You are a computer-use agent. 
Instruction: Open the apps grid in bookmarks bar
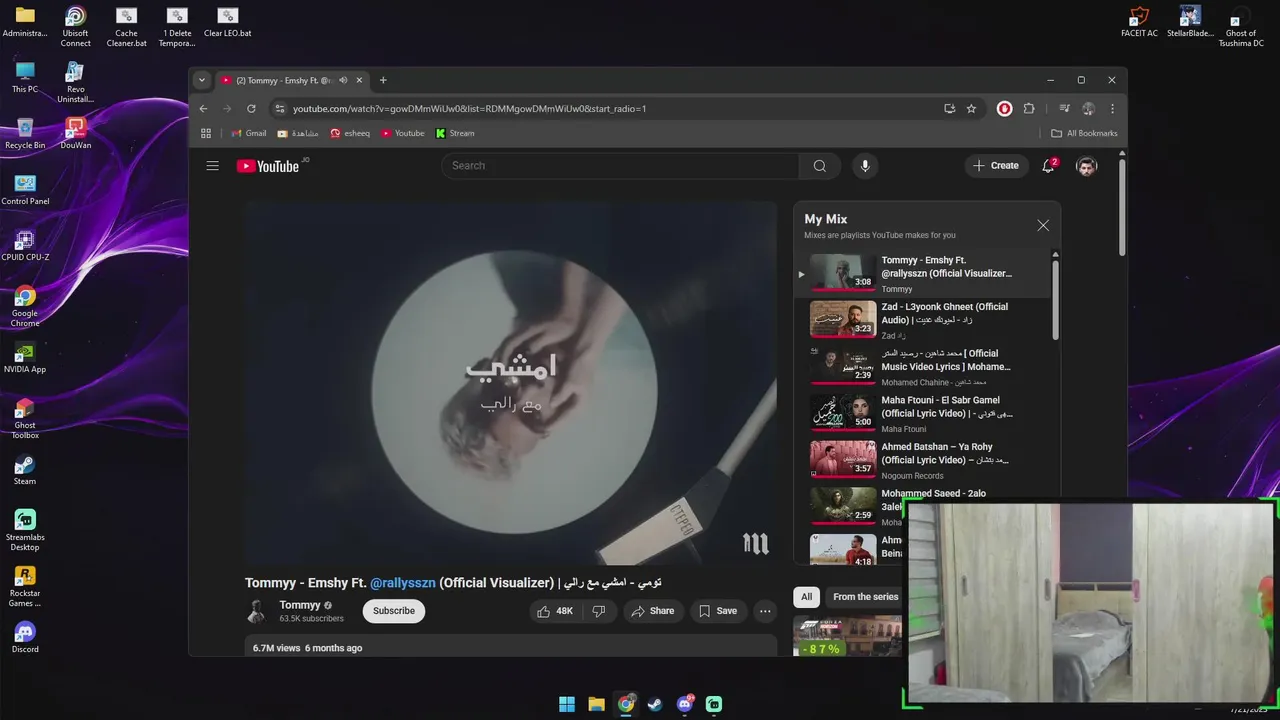pos(206,133)
